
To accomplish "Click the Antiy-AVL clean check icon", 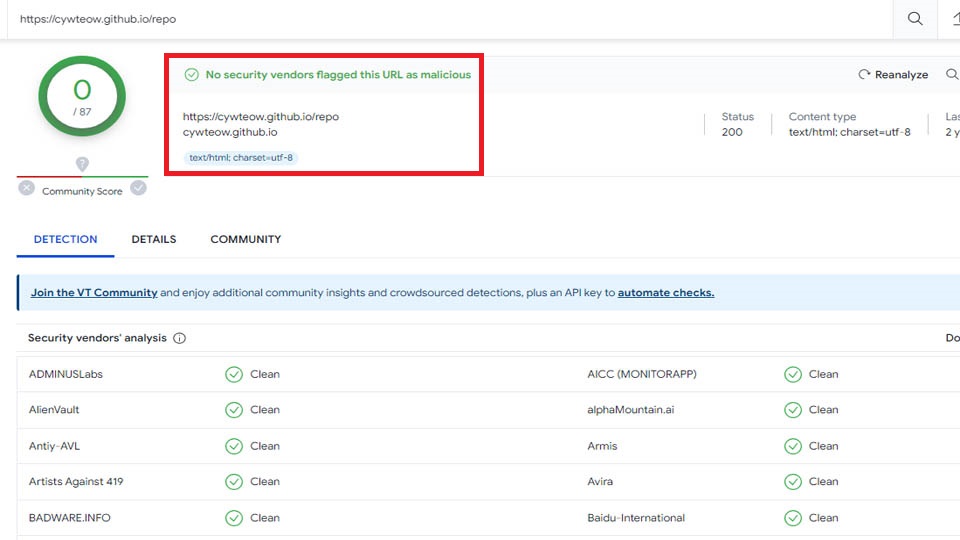I will pos(234,446).
